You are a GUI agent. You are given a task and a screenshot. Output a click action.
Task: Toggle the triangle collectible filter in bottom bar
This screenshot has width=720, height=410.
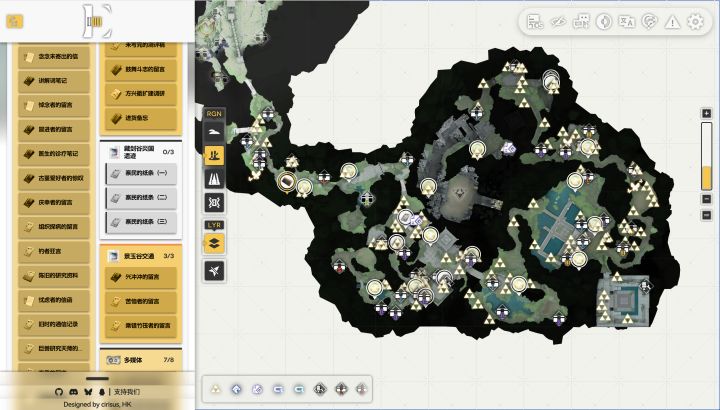tap(215, 389)
